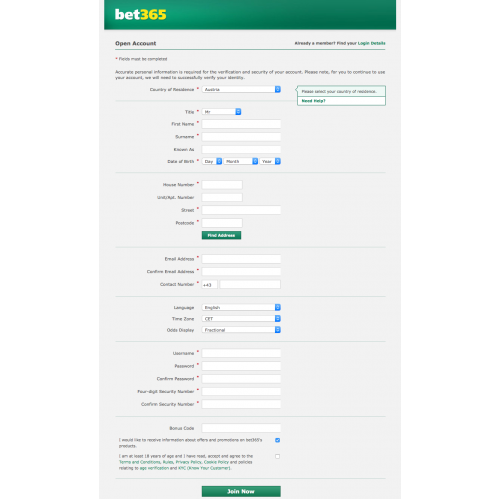Expand the Odds Display Fractional dropdown
The image size is (500, 500).
[241, 330]
